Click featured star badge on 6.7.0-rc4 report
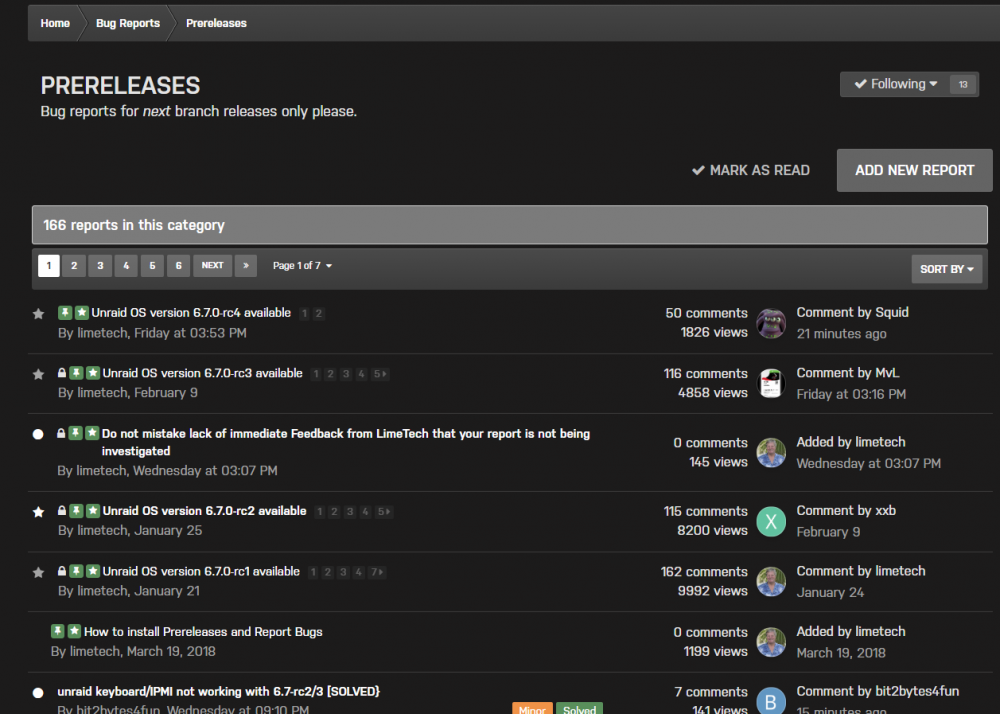 pyautogui.click(x=82, y=312)
